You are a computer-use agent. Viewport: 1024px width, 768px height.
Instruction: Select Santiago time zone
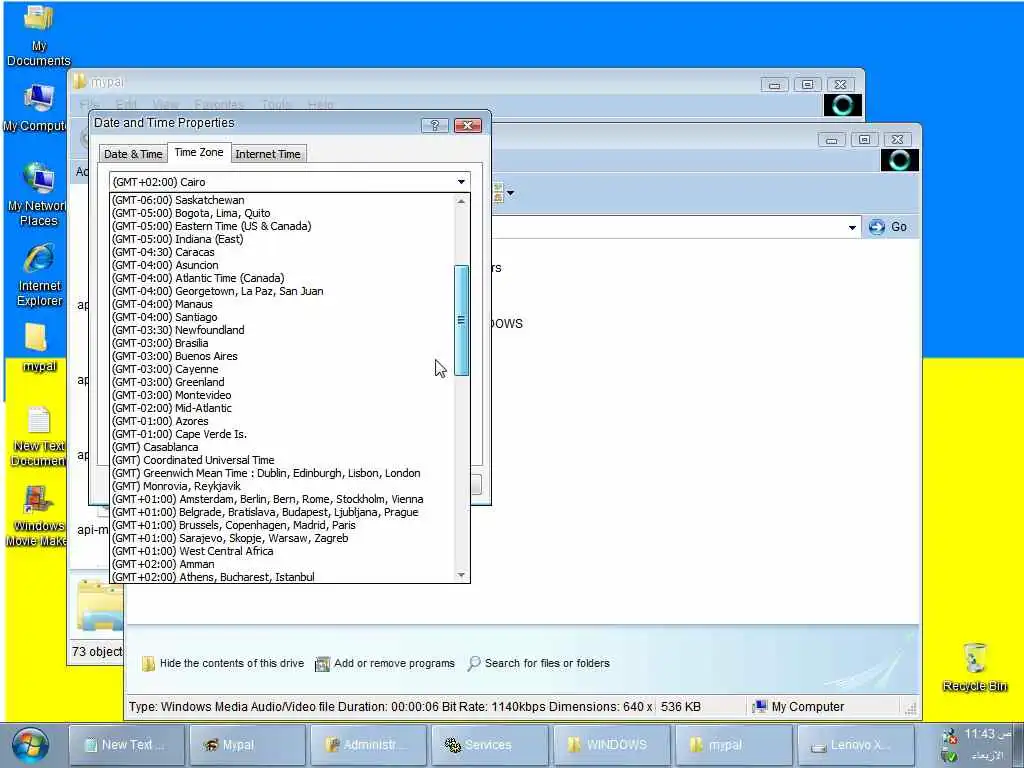pos(282,317)
